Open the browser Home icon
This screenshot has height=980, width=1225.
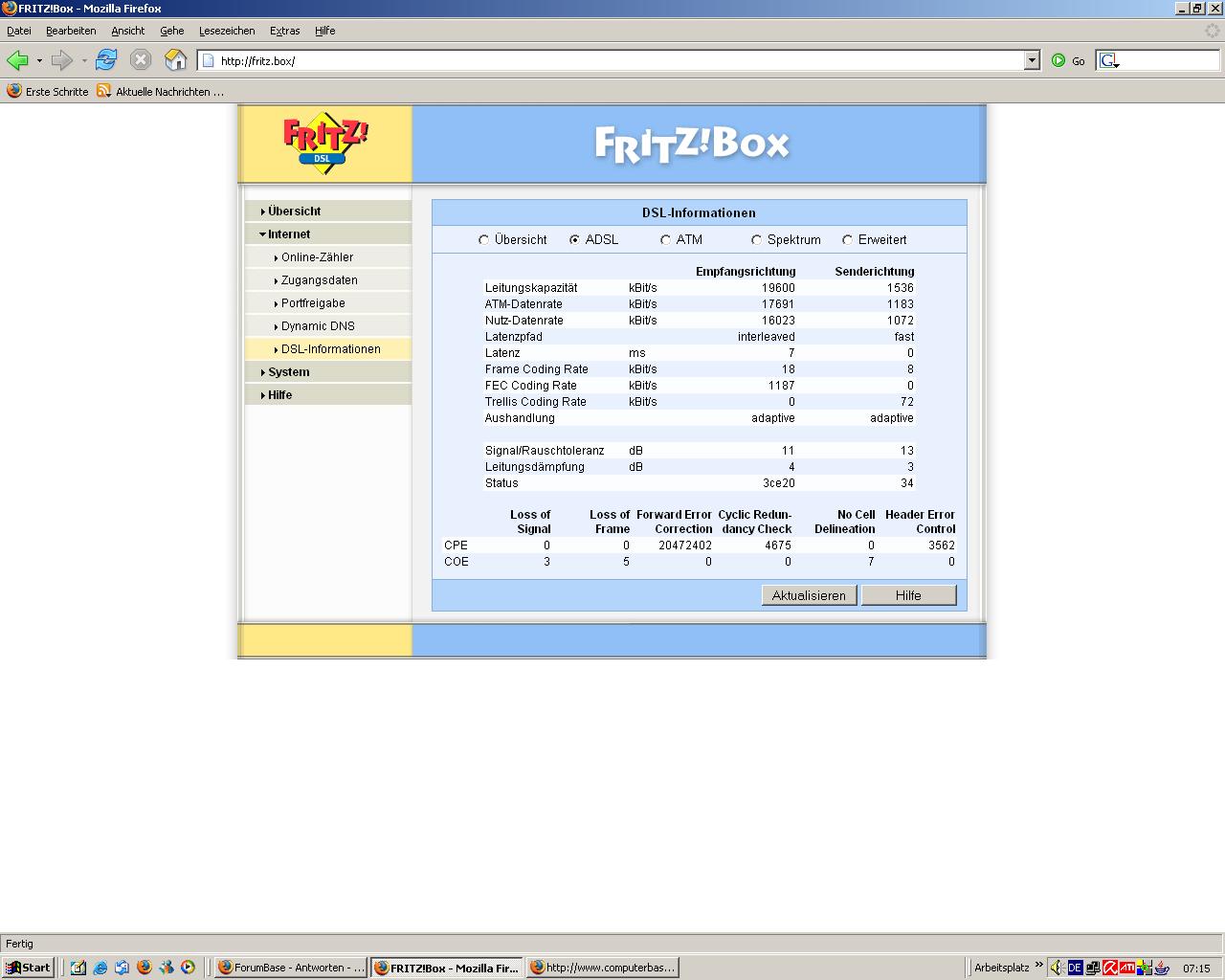click(x=175, y=60)
